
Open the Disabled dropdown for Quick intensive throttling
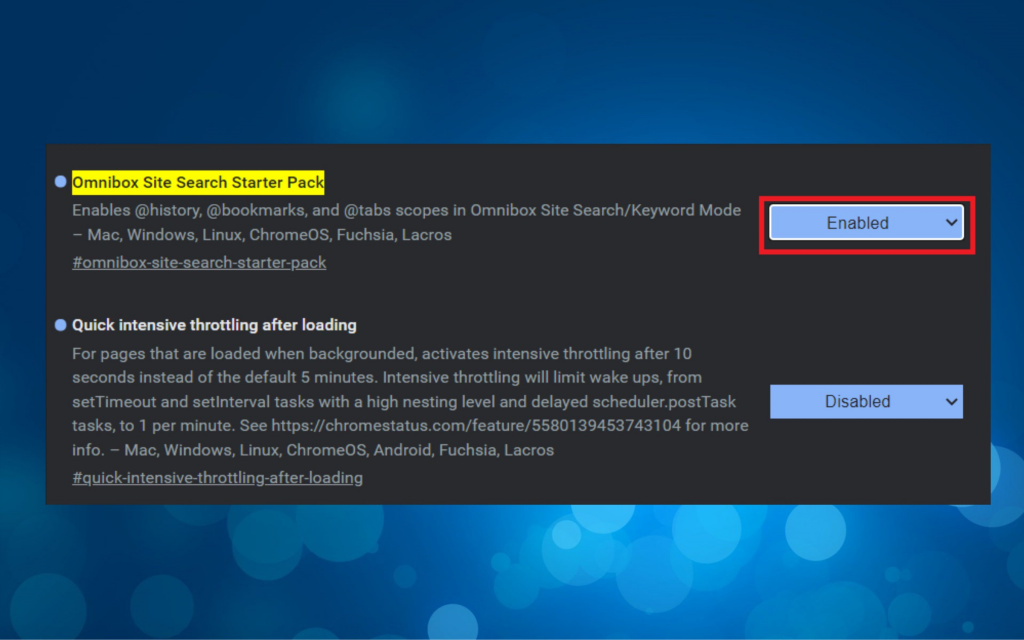tap(866, 401)
